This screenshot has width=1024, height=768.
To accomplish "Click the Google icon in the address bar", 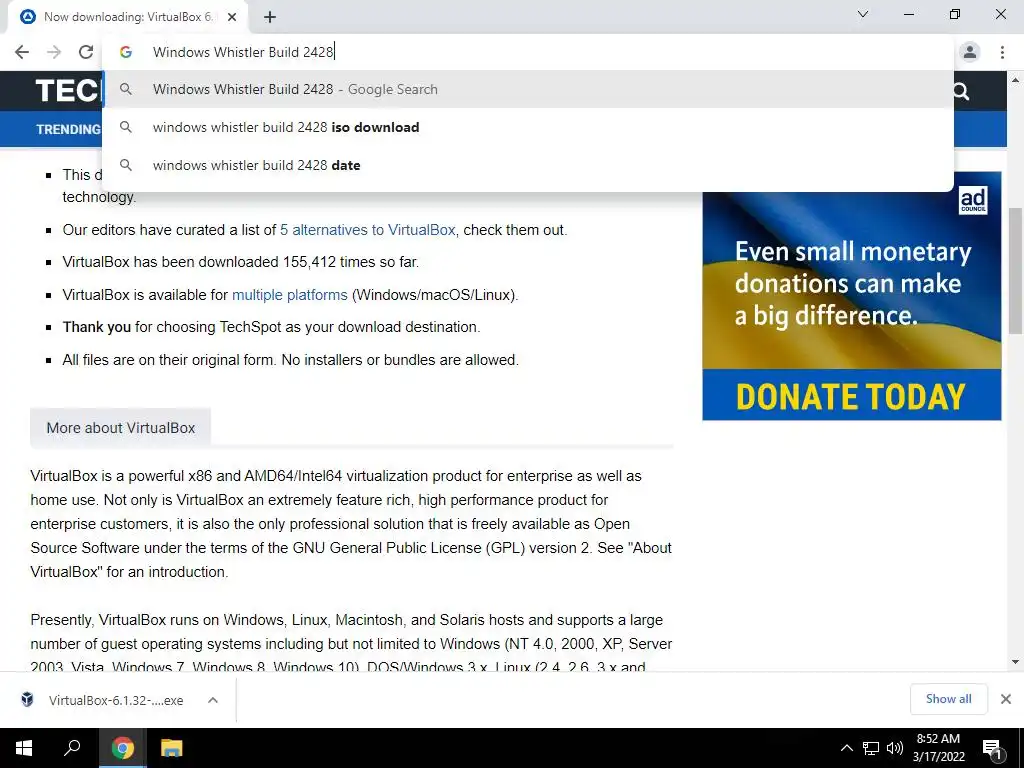I will pos(126,52).
